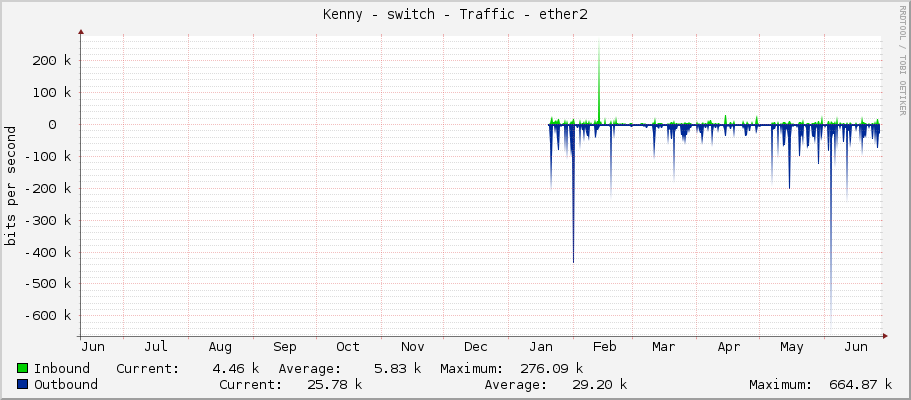
Task: Click the Inbound 'Maximum:' label
Action: 472,369
